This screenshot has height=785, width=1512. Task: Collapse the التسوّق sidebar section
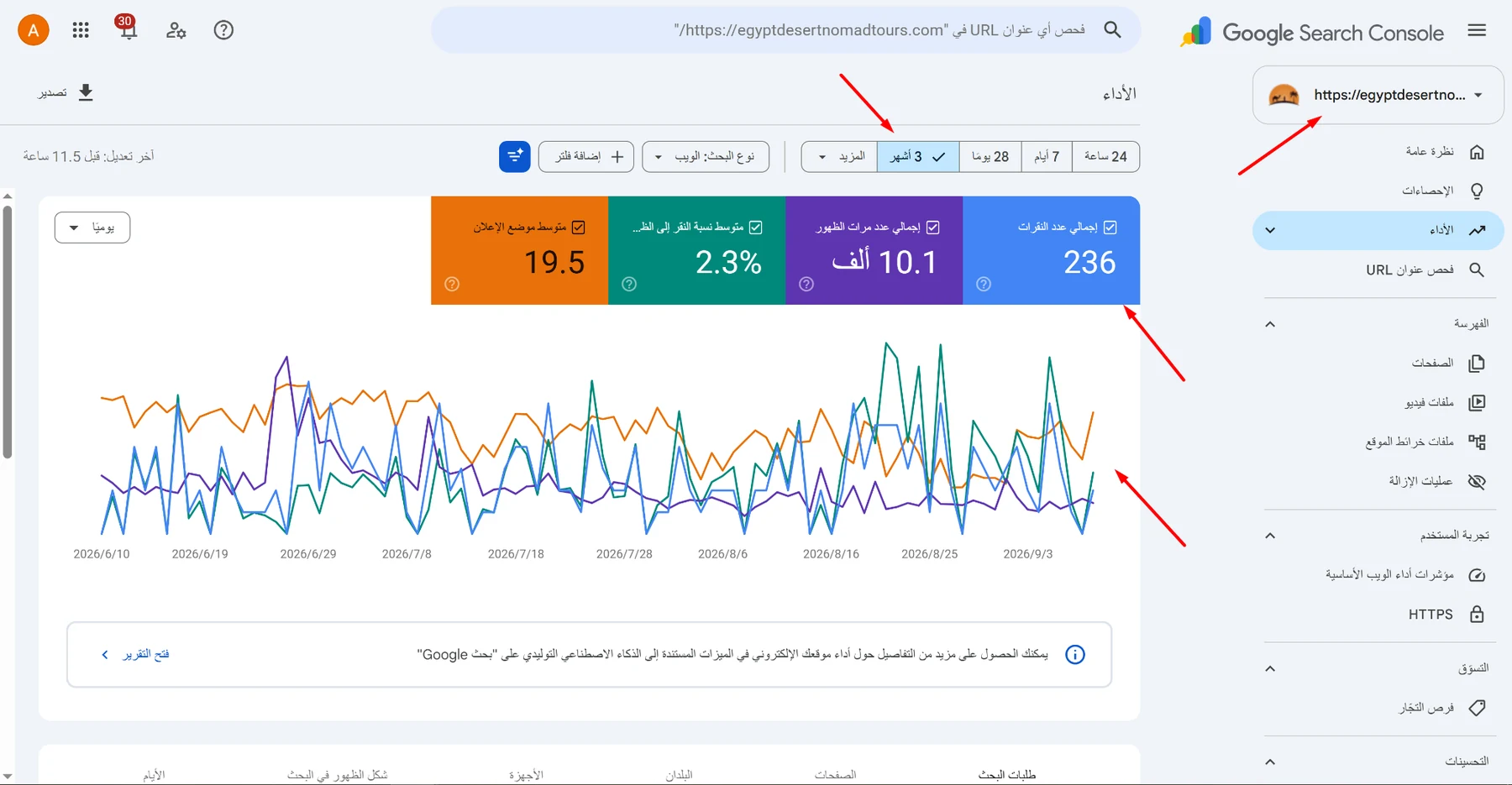point(1270,669)
